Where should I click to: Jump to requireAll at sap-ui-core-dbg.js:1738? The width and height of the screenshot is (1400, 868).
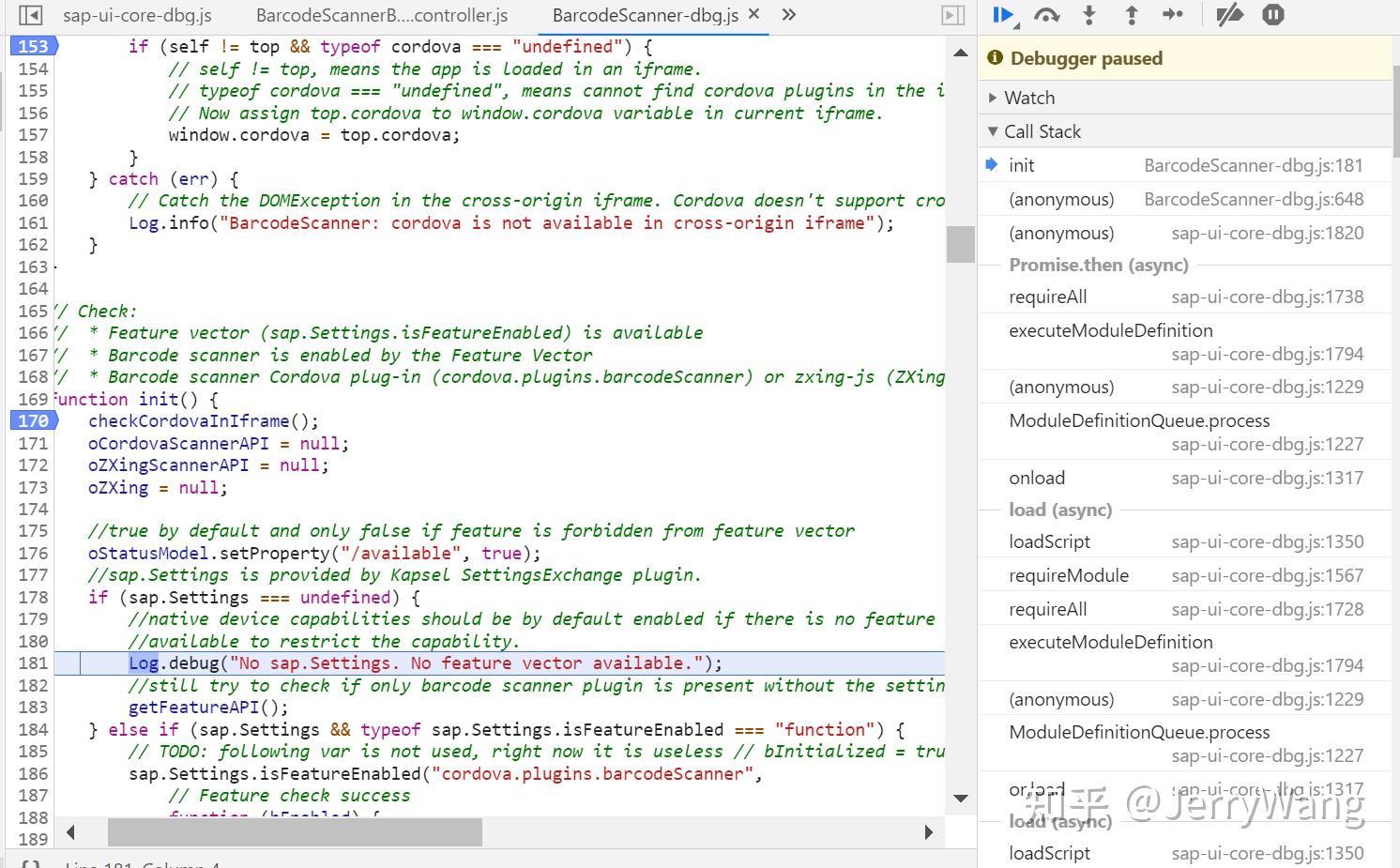tap(1048, 297)
